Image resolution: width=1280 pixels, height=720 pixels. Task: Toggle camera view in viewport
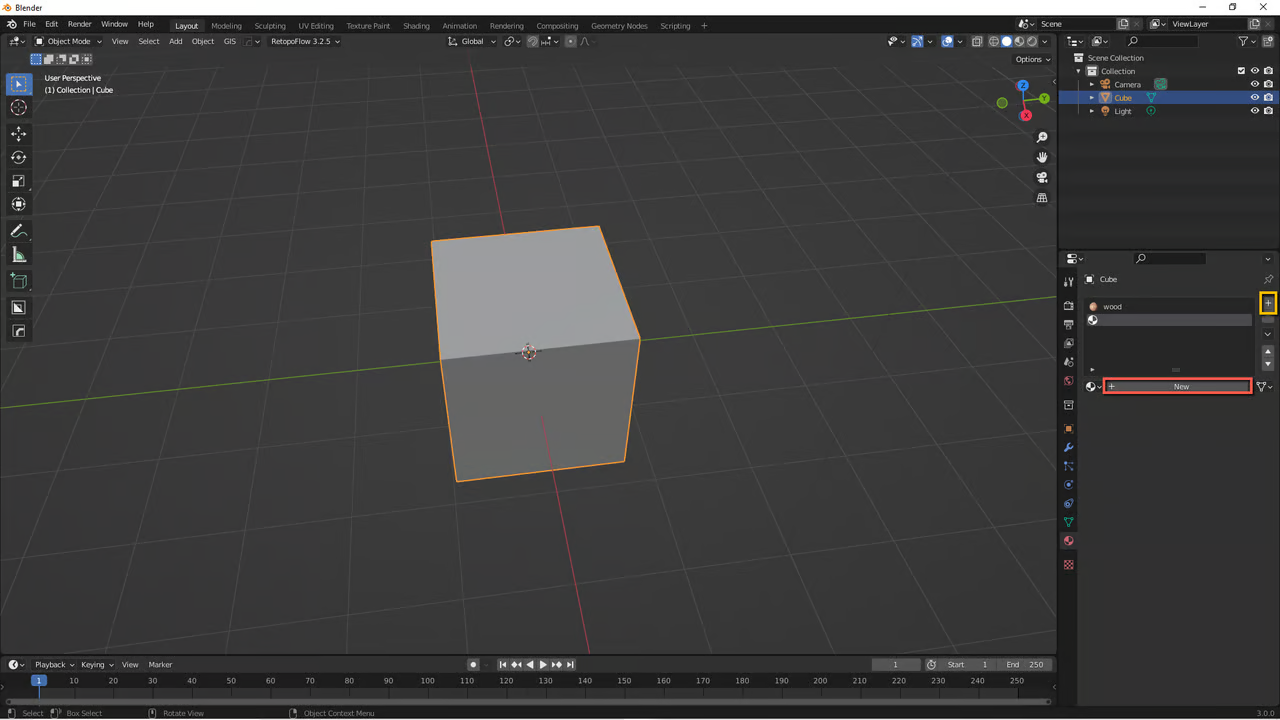coord(1042,178)
